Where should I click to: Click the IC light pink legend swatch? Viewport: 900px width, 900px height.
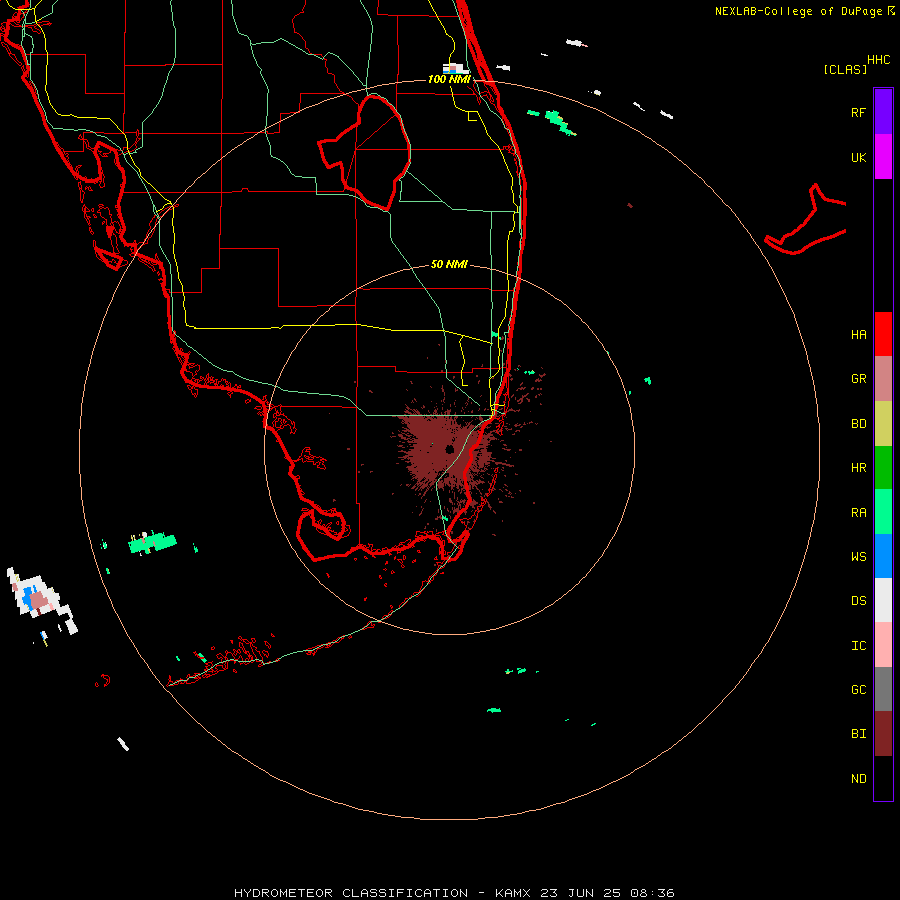[x=883, y=645]
